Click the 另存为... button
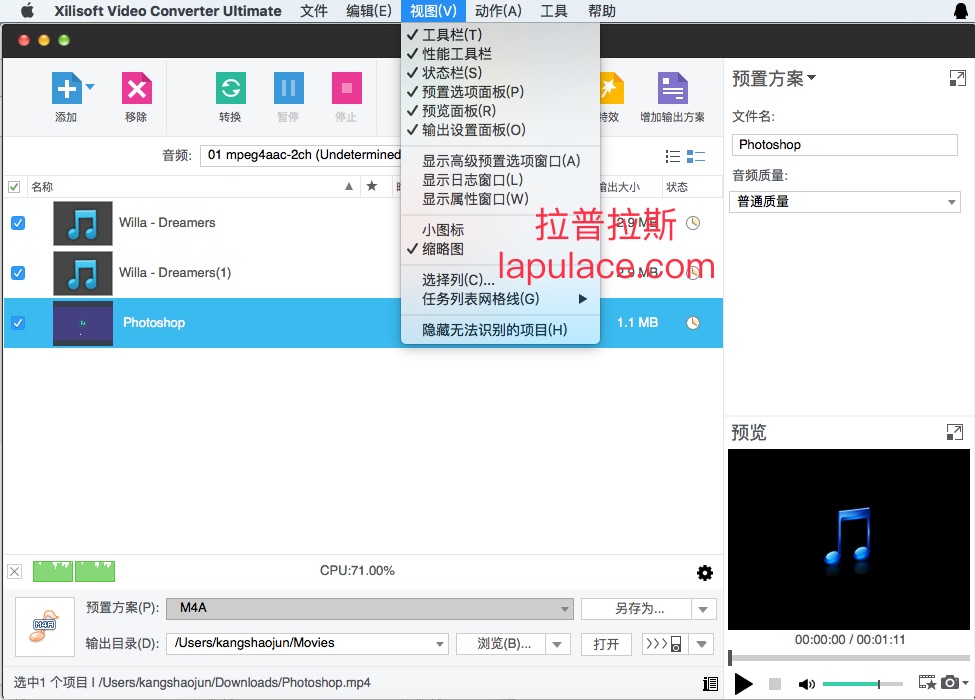Screen dimensions: 975x700 coord(638,608)
